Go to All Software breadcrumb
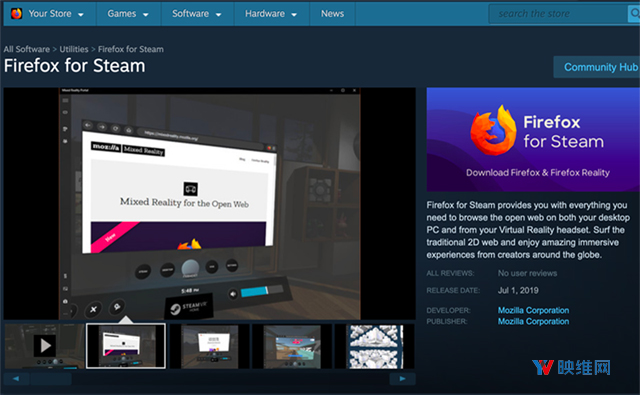 (27, 49)
